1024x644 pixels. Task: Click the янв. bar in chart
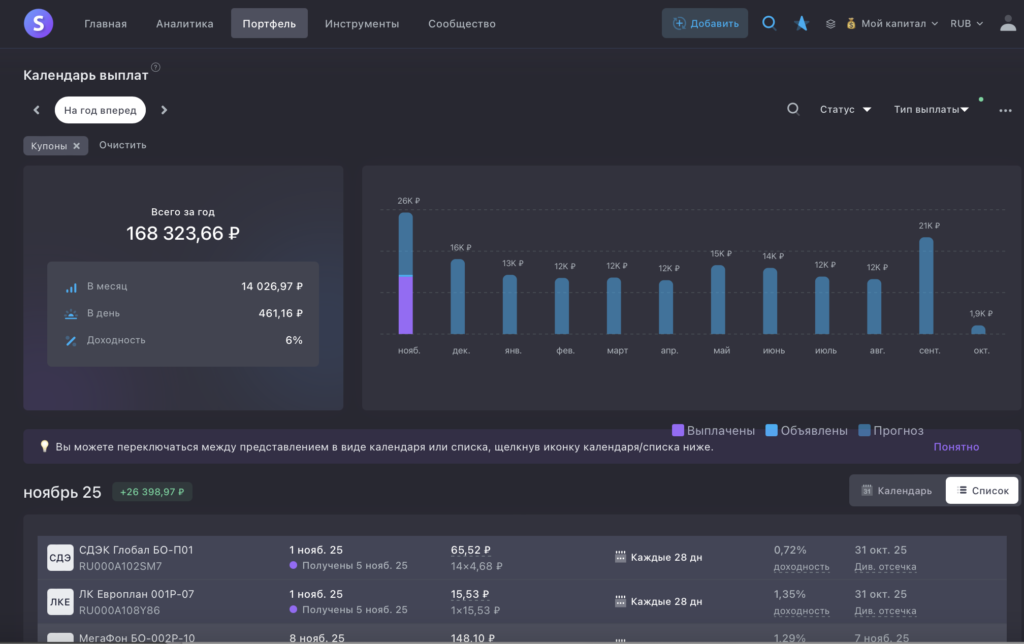tap(510, 305)
